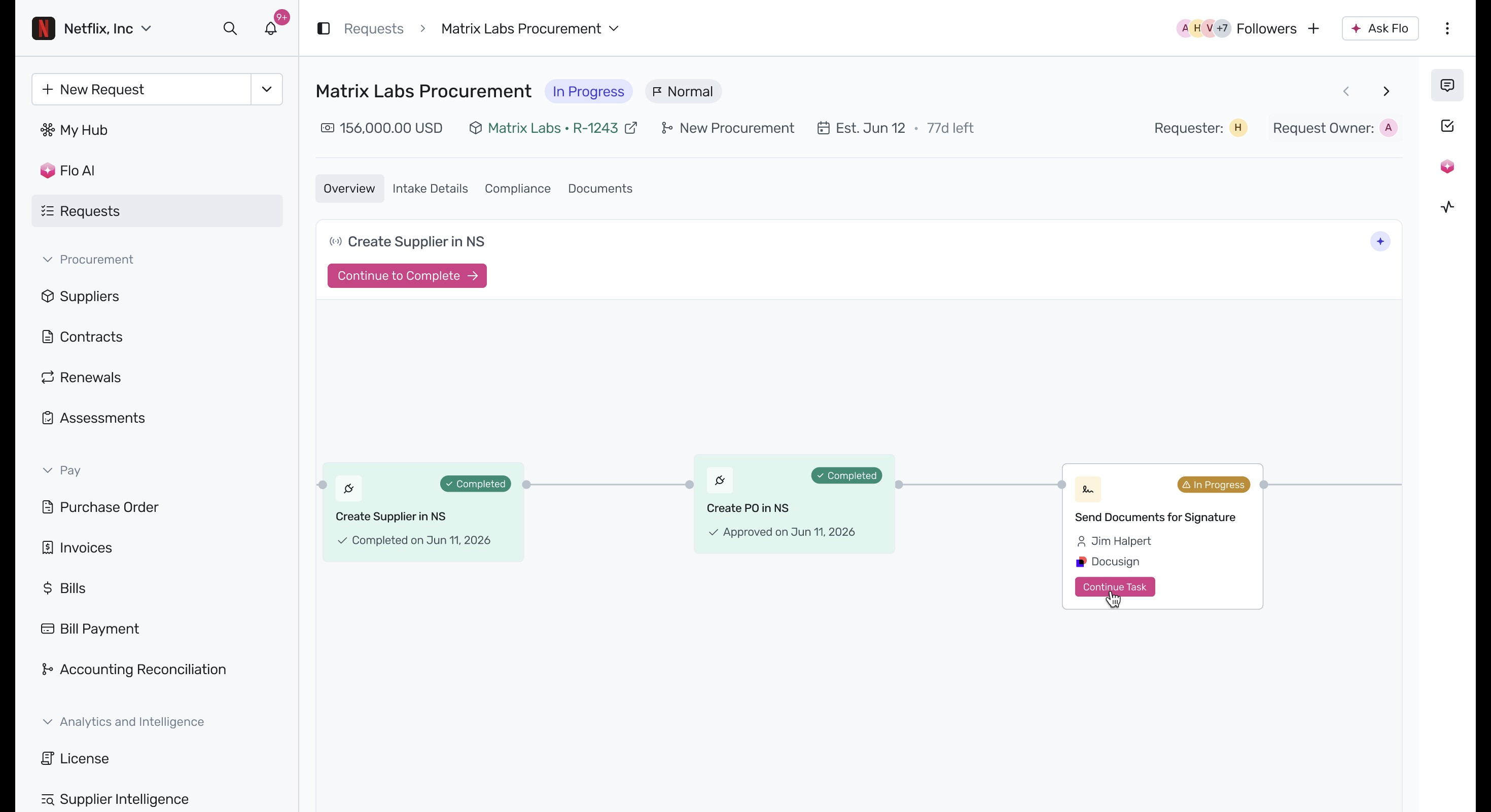Screen dimensions: 1491x812
Task: Open Supplier Intelligence page
Action: click(x=157, y=799)
